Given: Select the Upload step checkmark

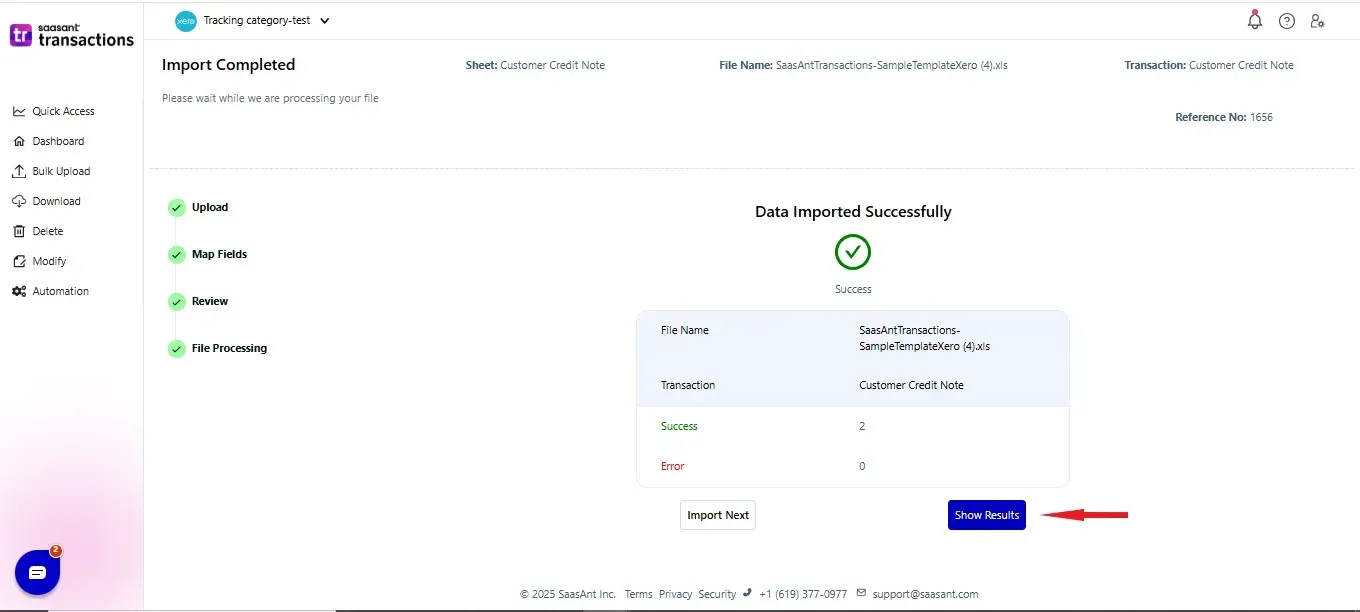Looking at the screenshot, I should coord(177,208).
